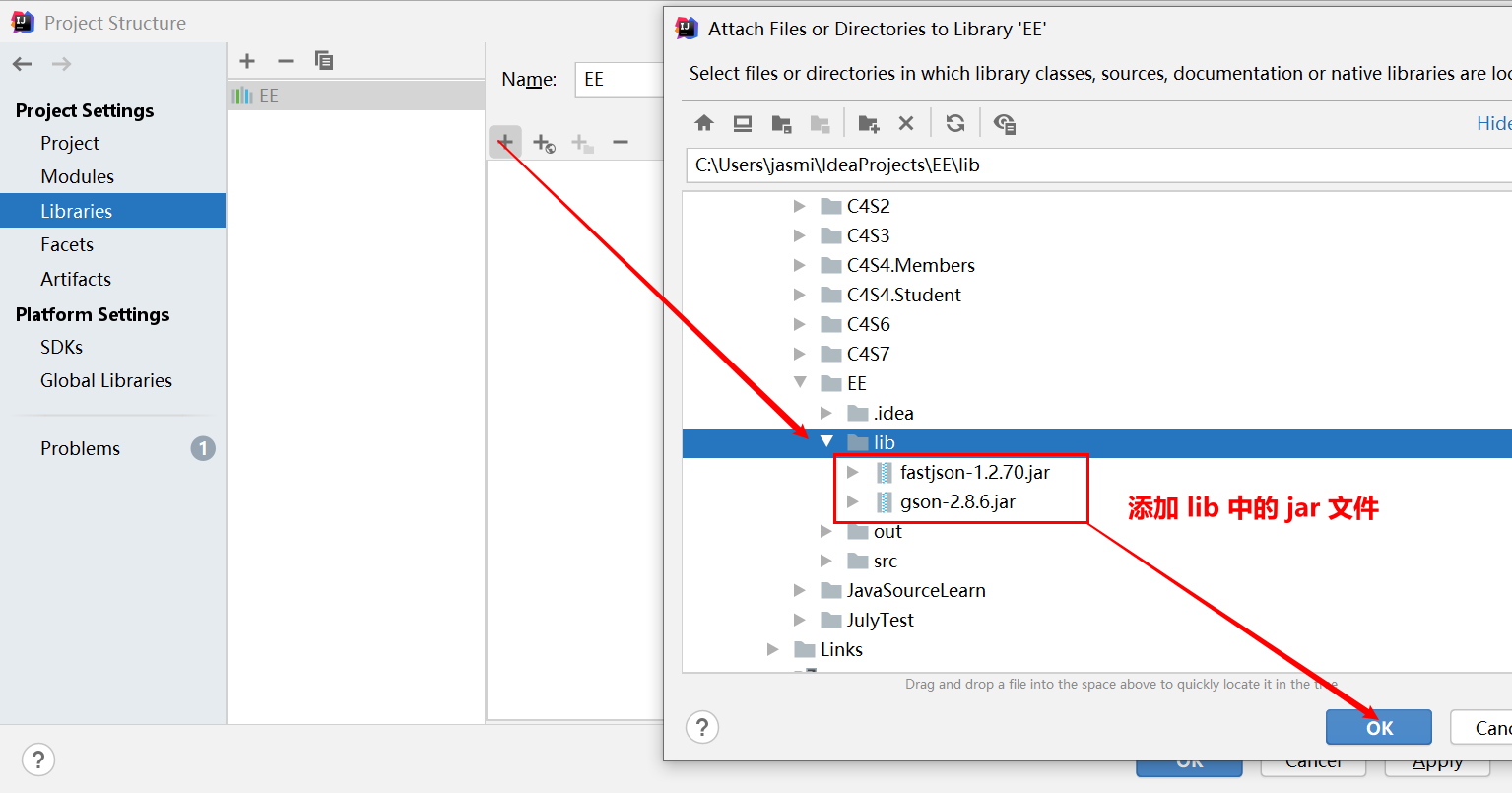The width and height of the screenshot is (1512, 793).
Task: Confirm with OK in Attach Files dialog
Action: [1379, 728]
